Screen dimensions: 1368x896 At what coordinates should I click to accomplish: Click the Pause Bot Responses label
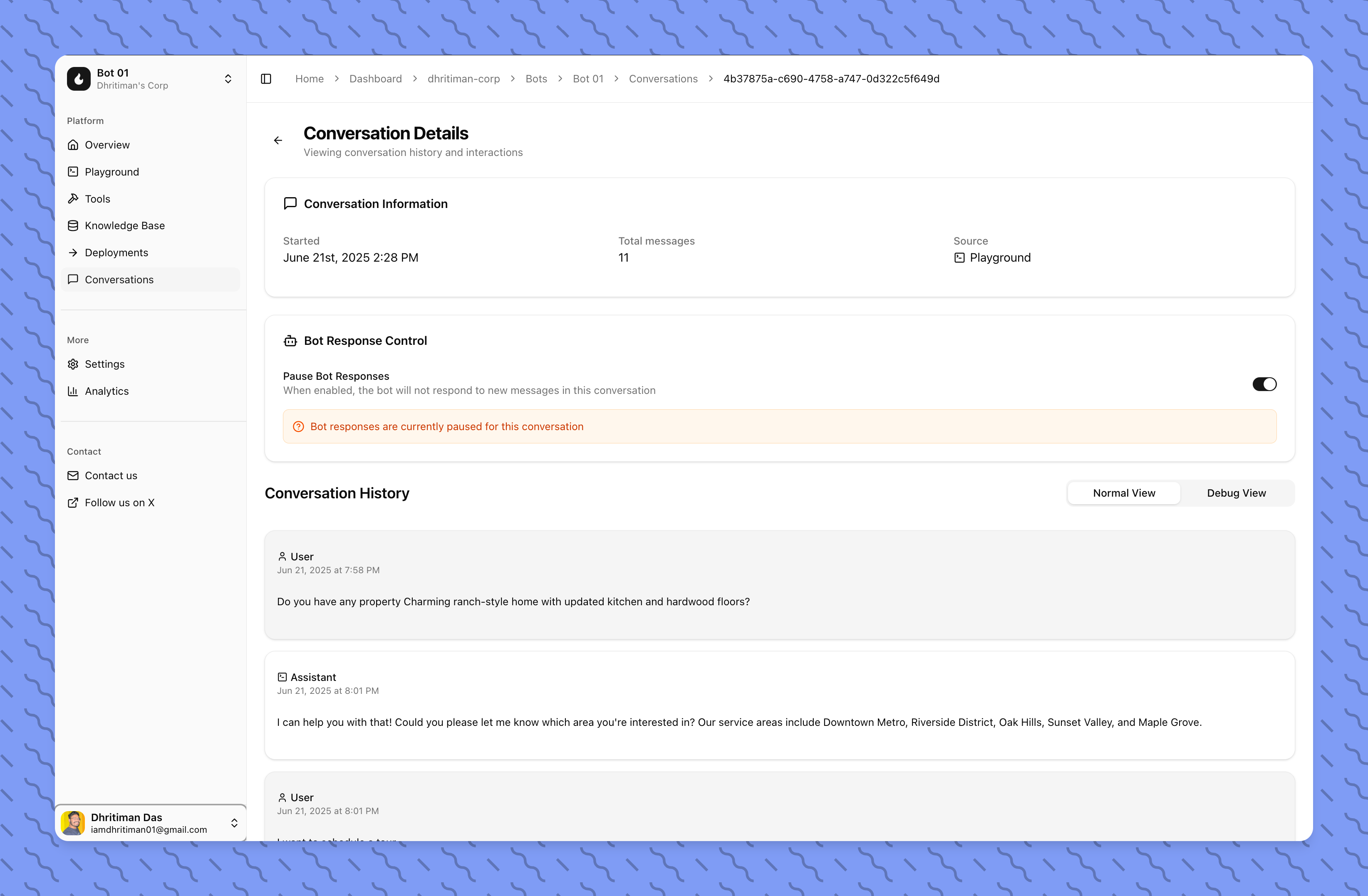(336, 376)
